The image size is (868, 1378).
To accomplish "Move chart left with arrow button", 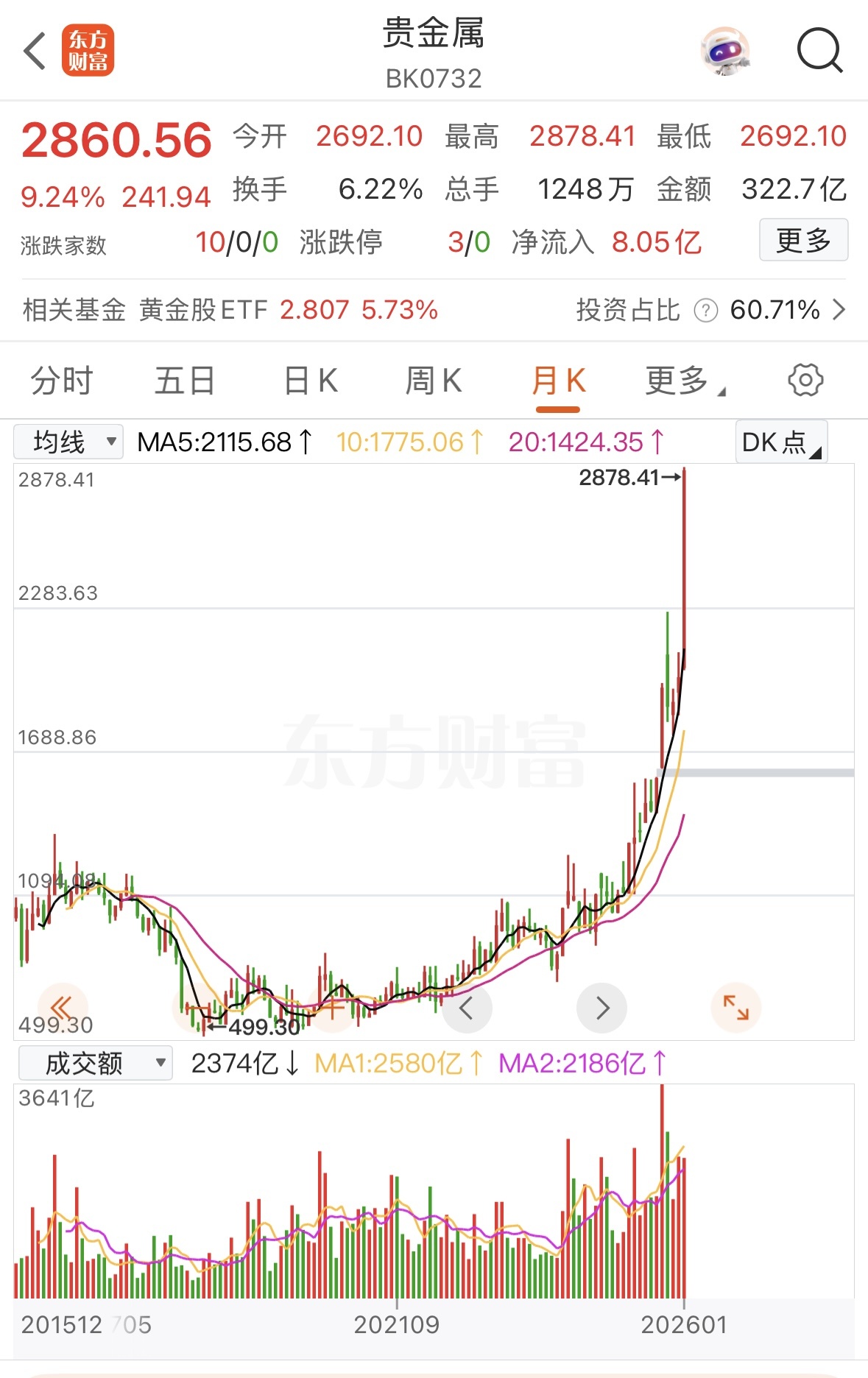I will [x=467, y=1008].
